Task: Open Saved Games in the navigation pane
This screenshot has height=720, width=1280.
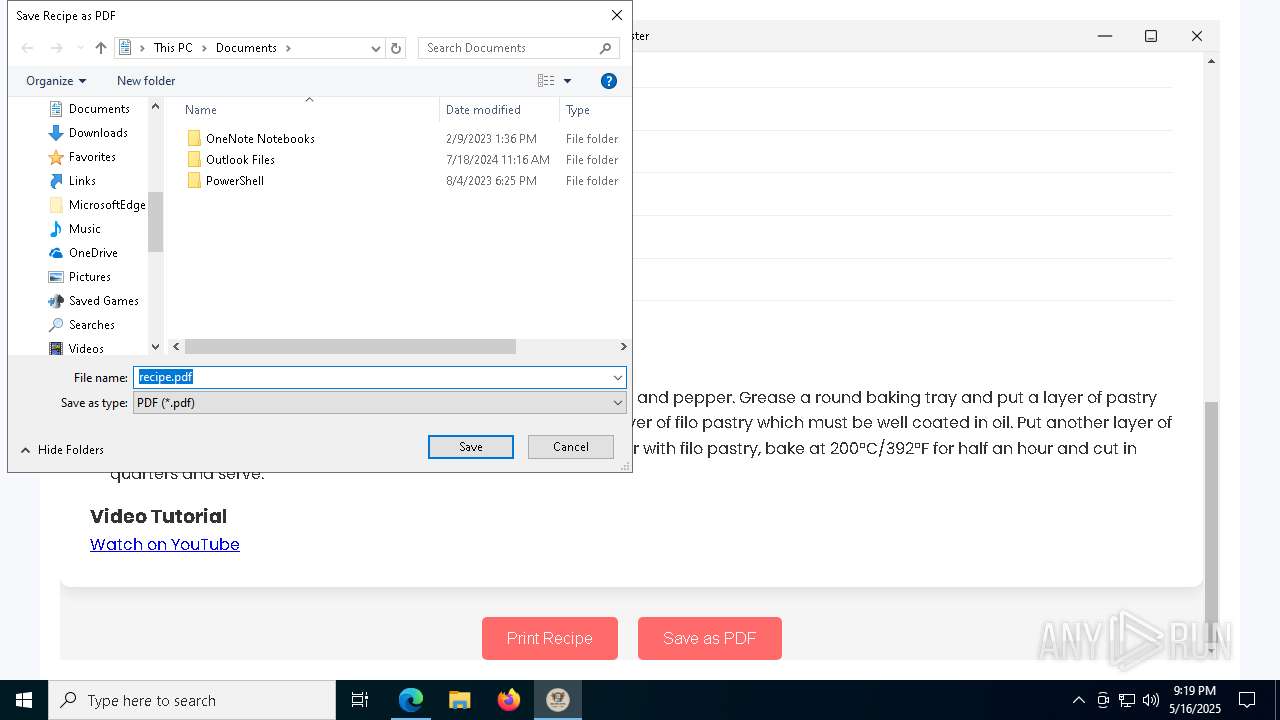Action: coord(103,301)
